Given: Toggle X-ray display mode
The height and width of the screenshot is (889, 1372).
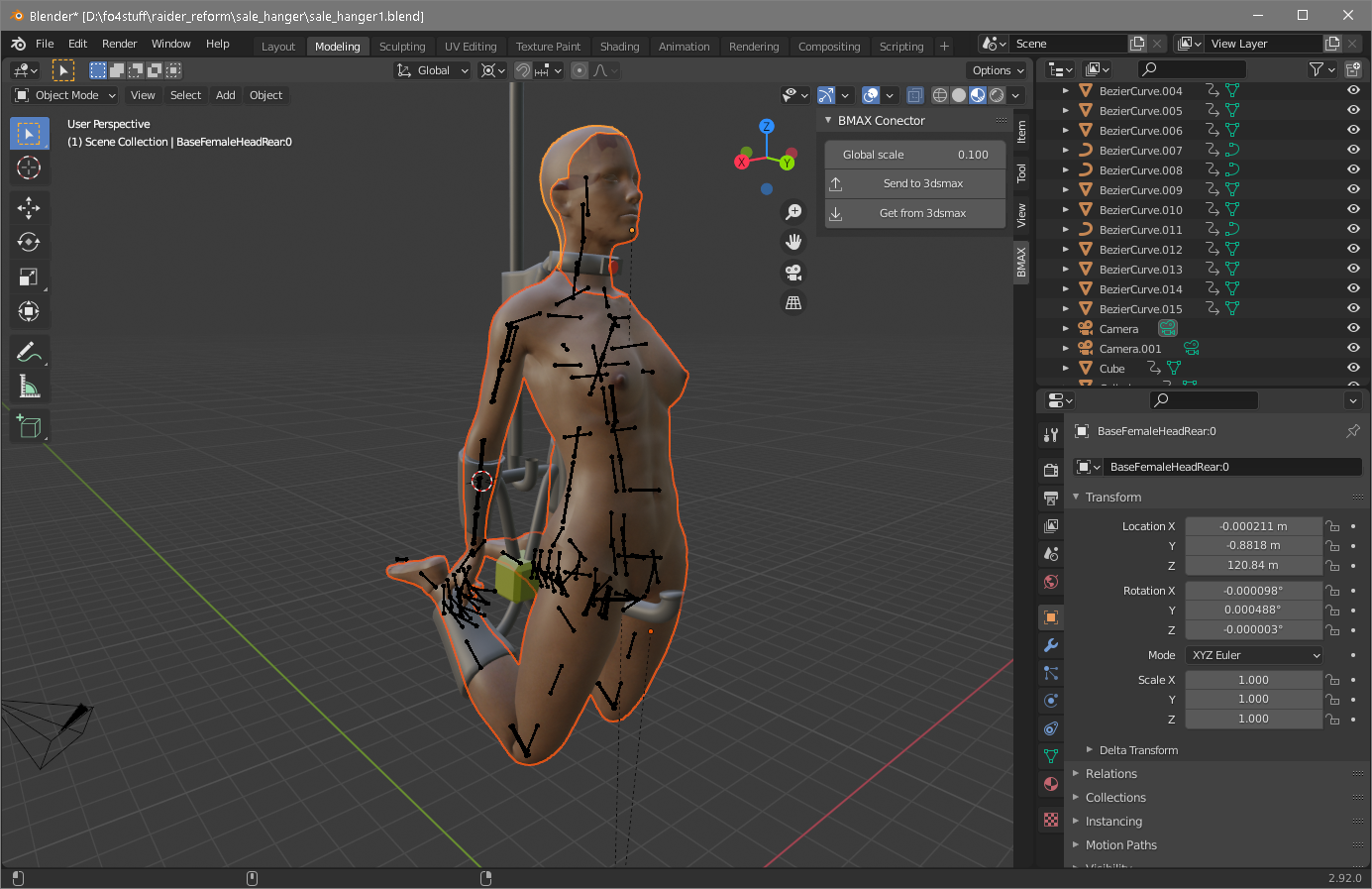Looking at the screenshot, I should click(x=915, y=95).
